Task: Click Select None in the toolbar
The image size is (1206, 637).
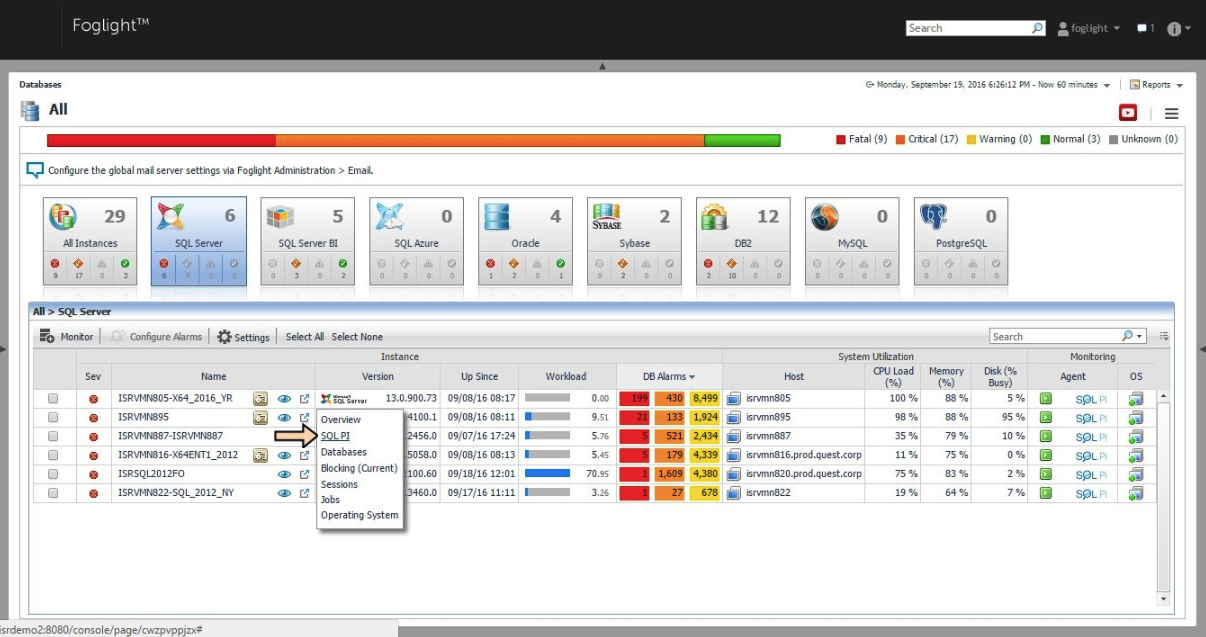Action: point(357,337)
